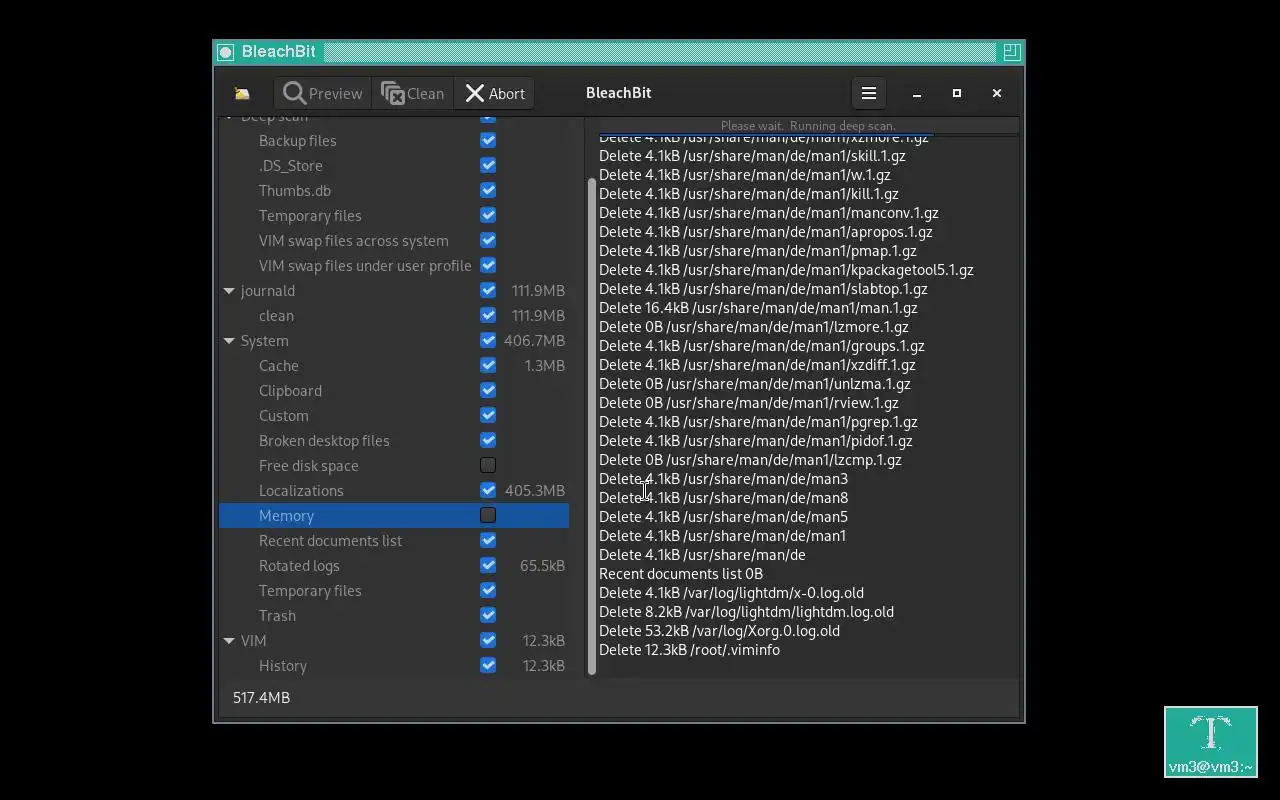Select the Broken desktop files row
This screenshot has height=800, width=1280.
394,440
